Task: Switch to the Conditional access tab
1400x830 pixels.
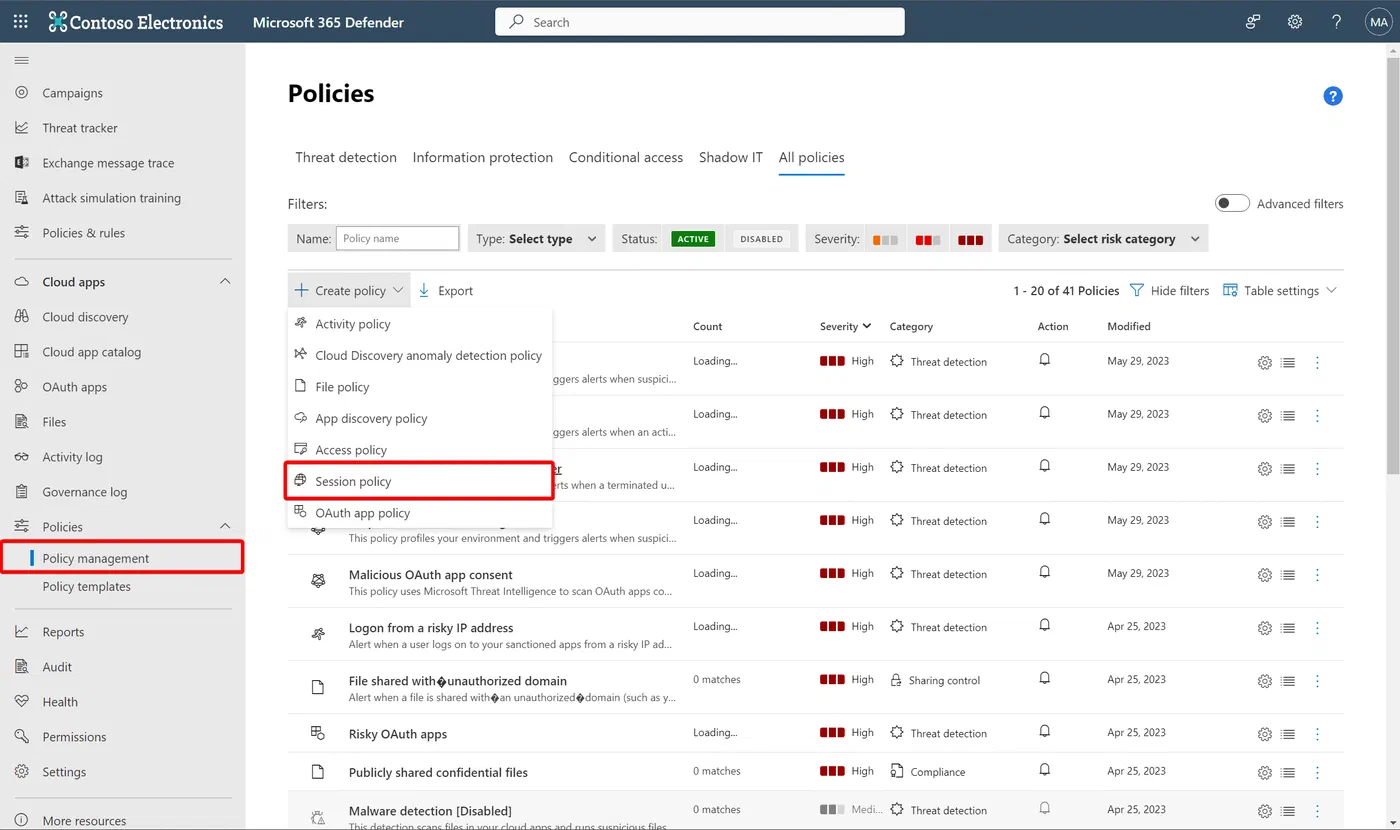Action: click(x=626, y=157)
